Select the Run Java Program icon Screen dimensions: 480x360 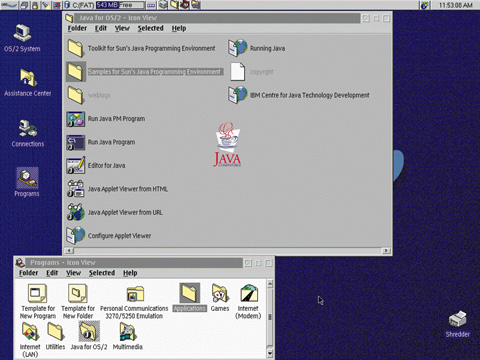point(76,142)
